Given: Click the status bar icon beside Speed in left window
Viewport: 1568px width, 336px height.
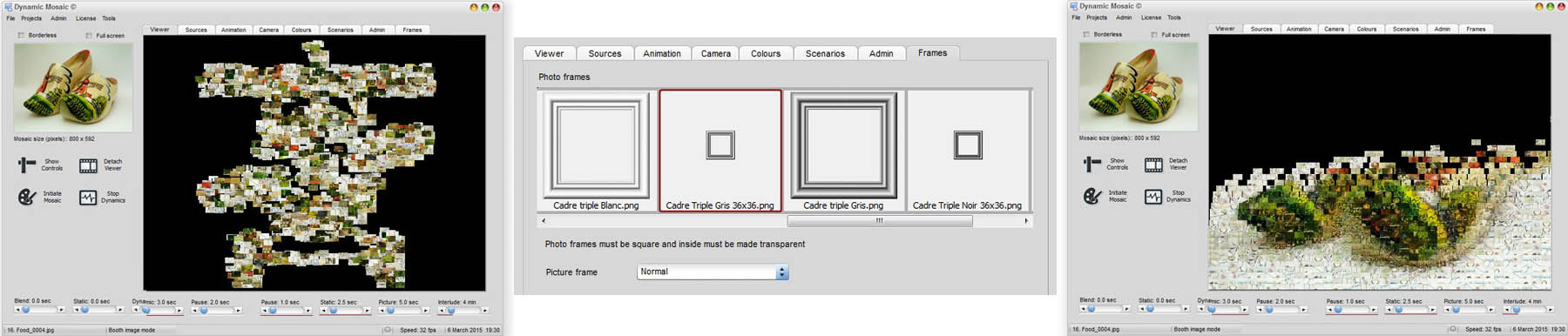Looking at the screenshot, I should (x=388, y=330).
